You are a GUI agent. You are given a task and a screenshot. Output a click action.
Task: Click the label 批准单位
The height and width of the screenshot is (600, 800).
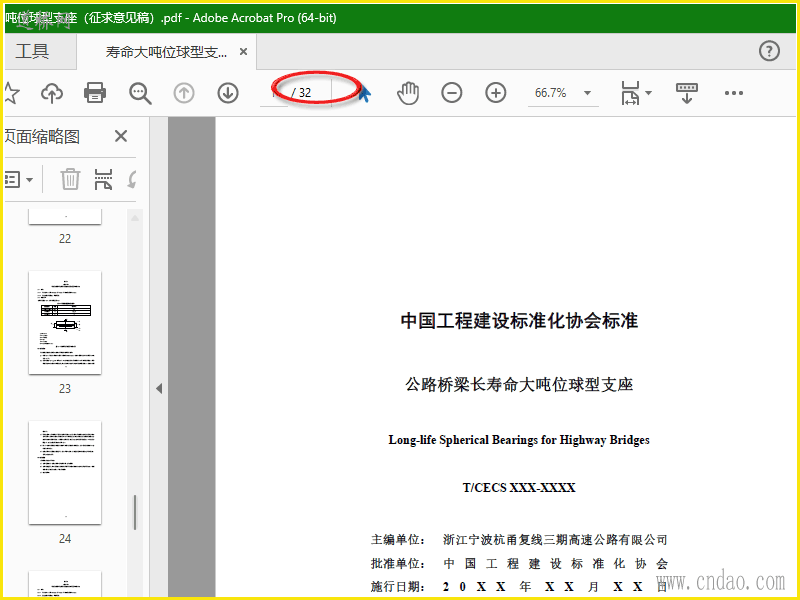395,563
